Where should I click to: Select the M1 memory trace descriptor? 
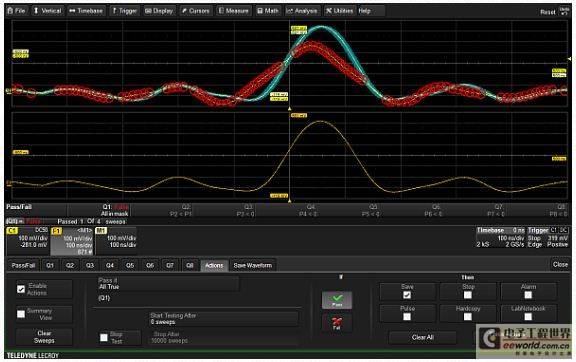(x=116, y=241)
